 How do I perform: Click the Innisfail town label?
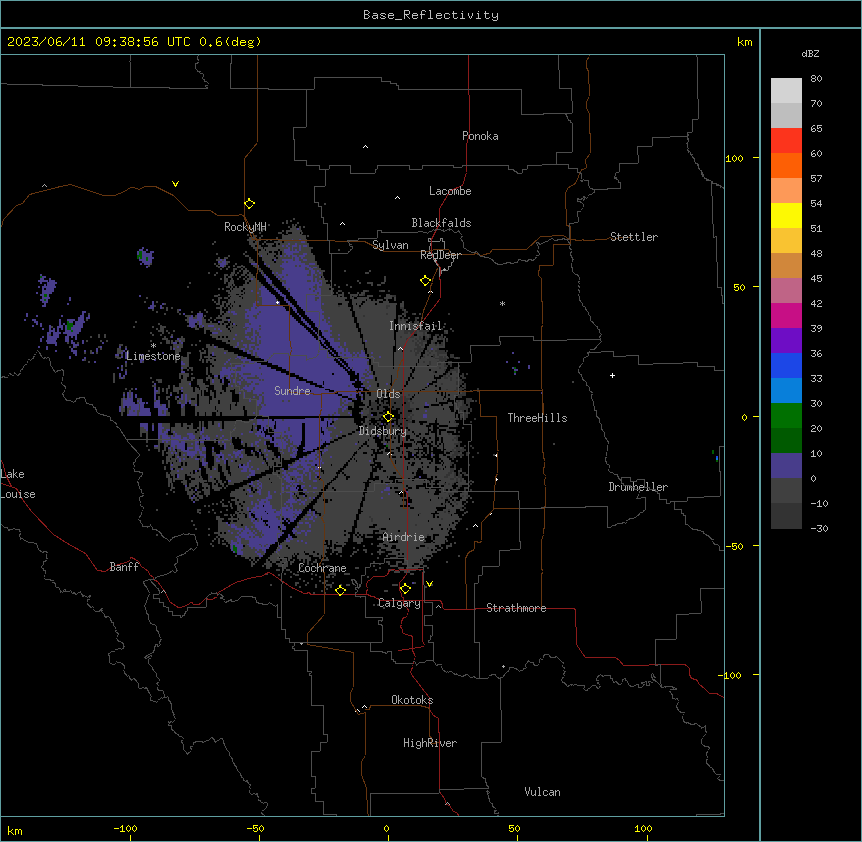tap(415, 326)
